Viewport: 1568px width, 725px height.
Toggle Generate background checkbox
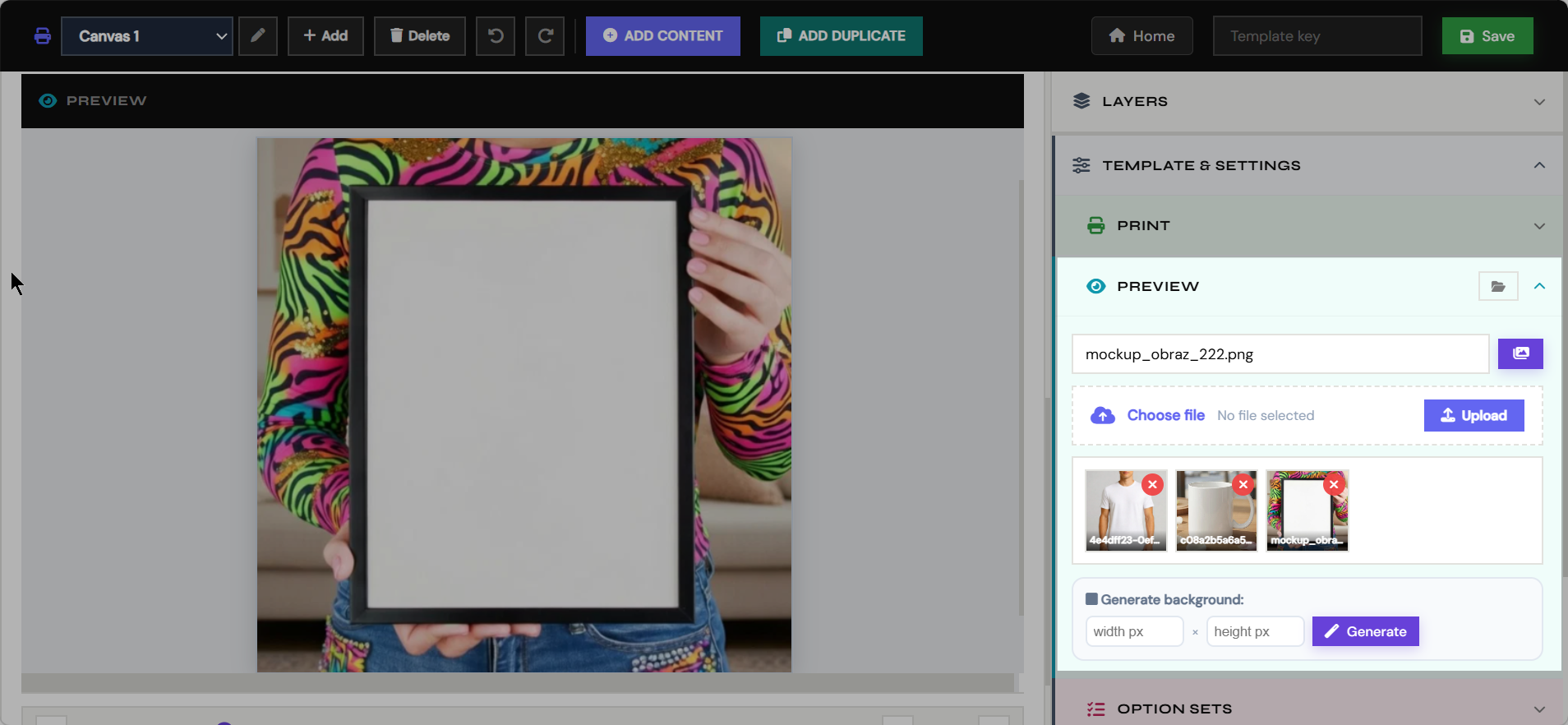(x=1091, y=599)
